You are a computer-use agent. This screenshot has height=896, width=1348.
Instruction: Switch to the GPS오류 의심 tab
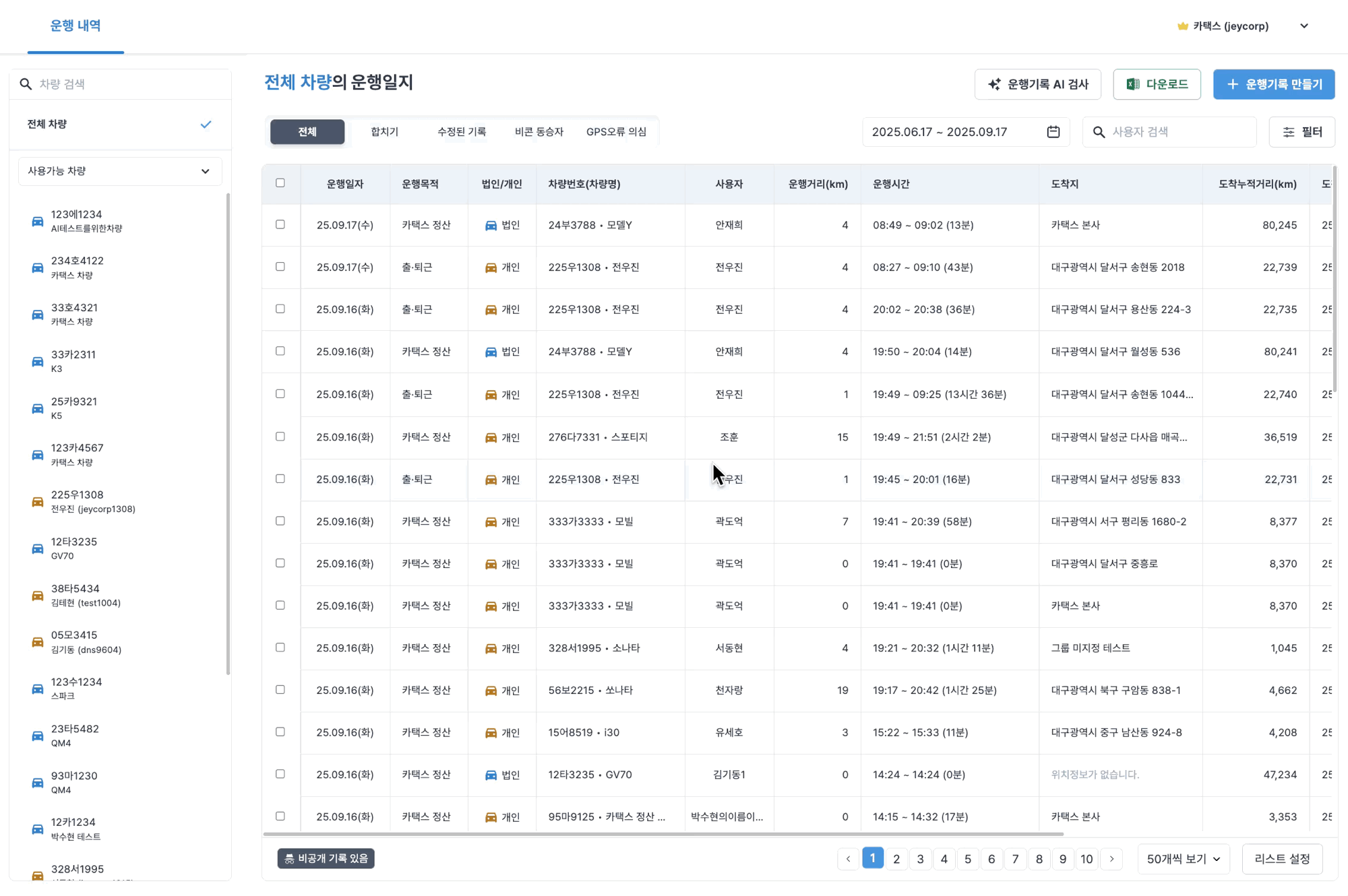pos(616,132)
